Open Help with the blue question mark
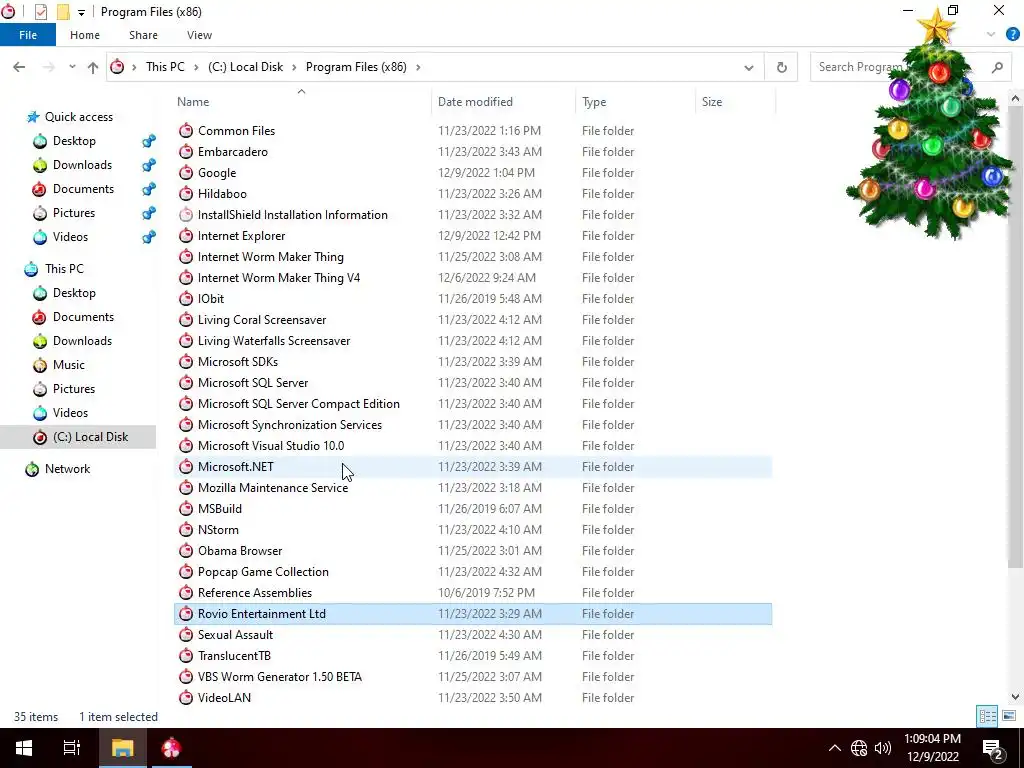The height and width of the screenshot is (768, 1024). [1012, 35]
